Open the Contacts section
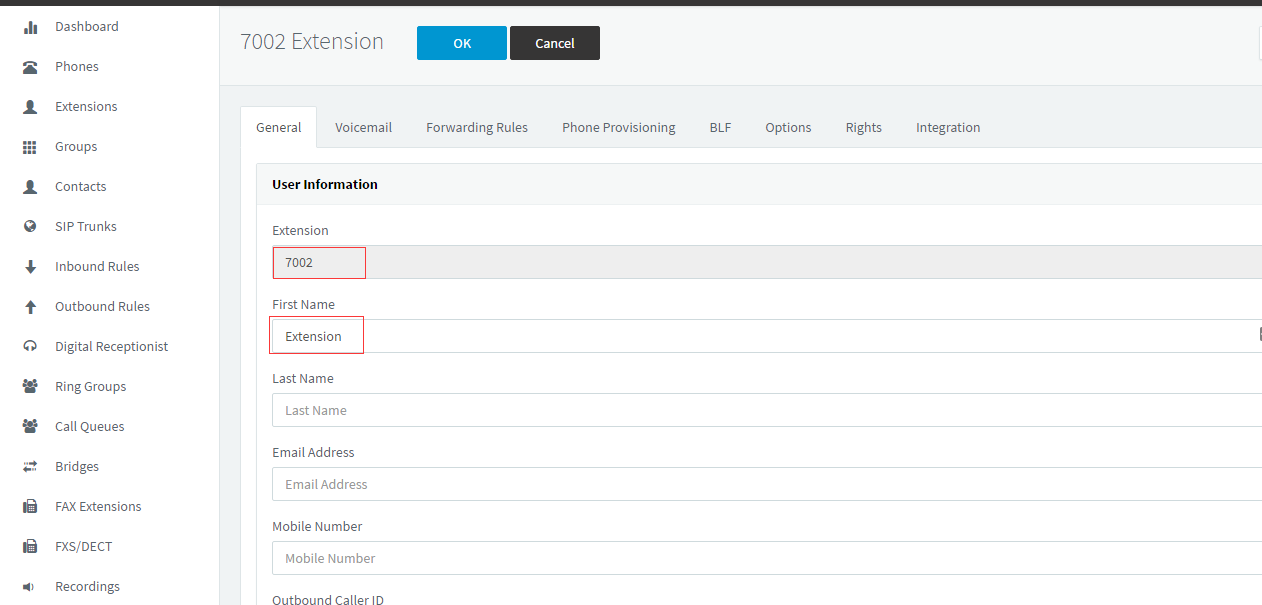The width and height of the screenshot is (1262, 605). pyautogui.click(x=81, y=187)
